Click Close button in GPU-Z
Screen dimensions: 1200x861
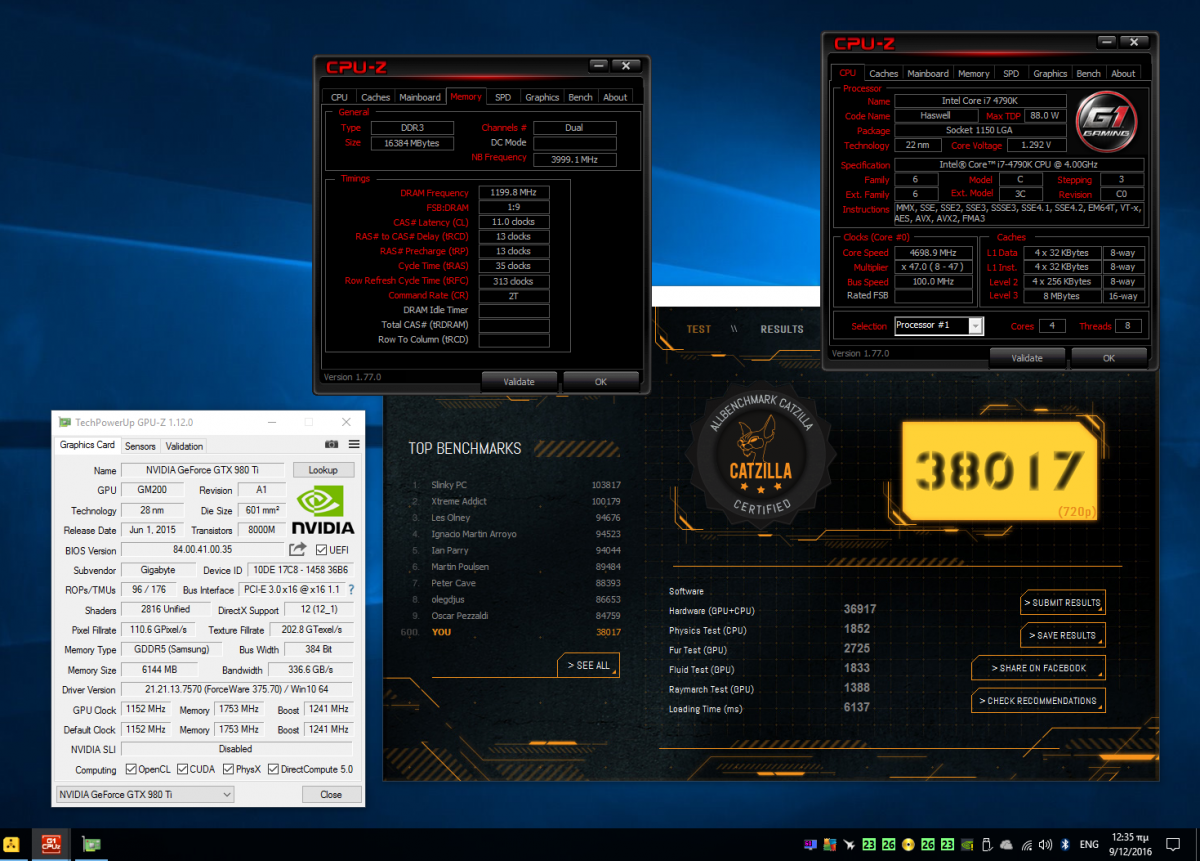[331, 794]
